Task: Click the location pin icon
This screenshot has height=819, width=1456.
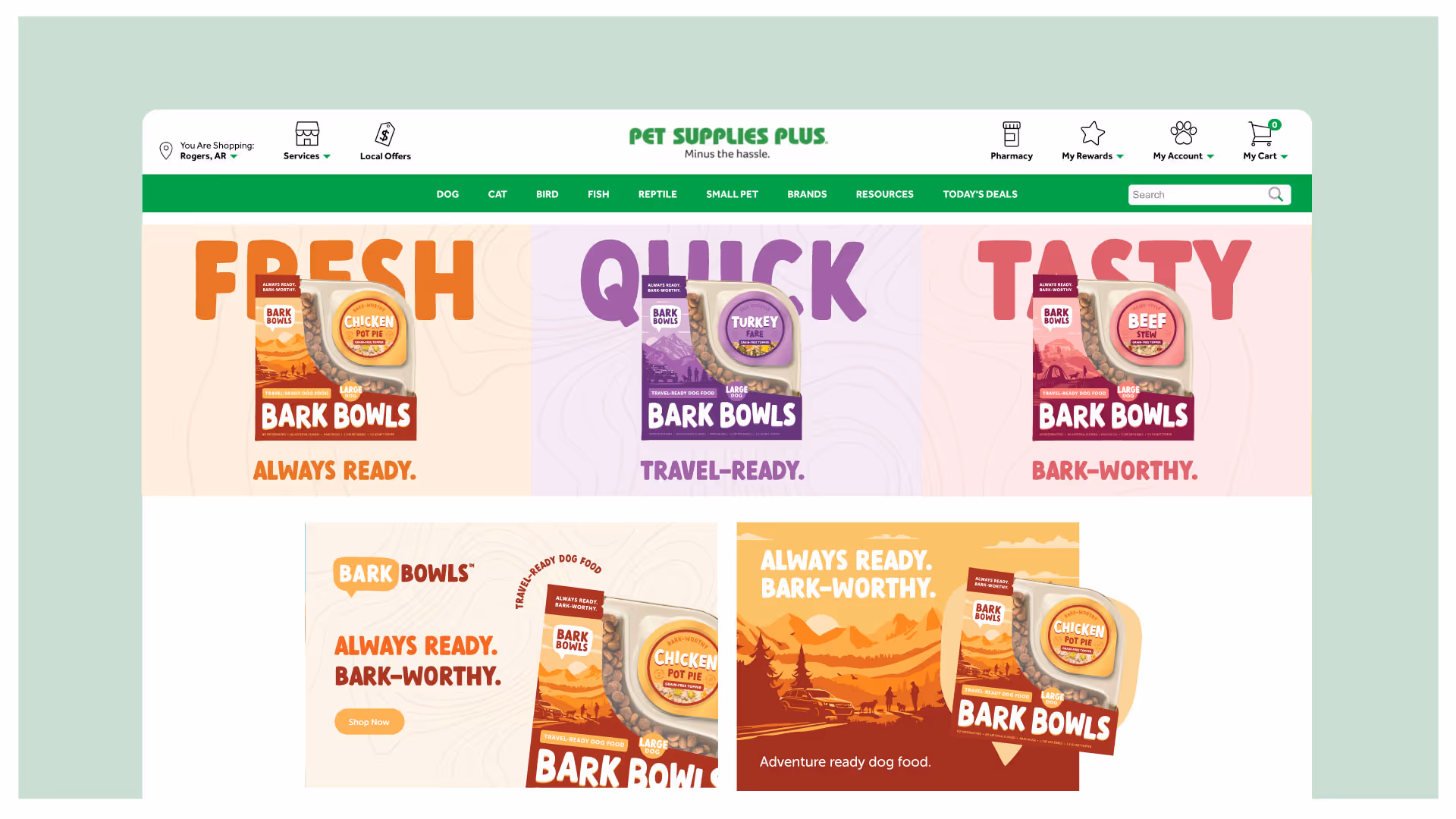Action: click(x=165, y=150)
